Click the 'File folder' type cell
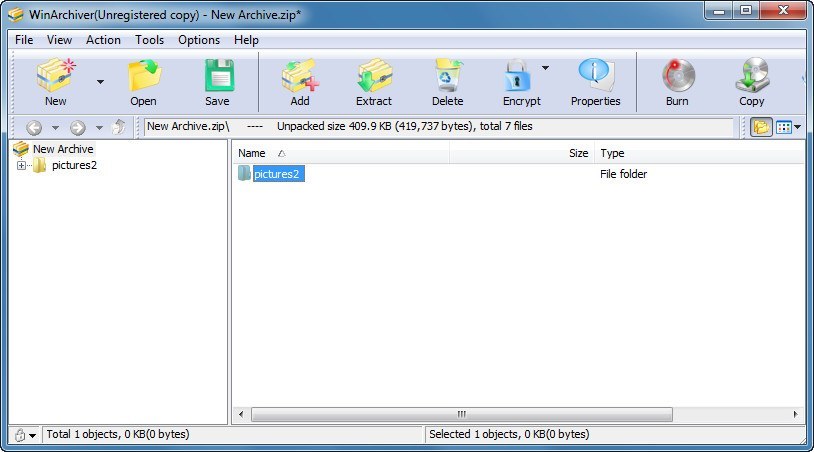 623,174
